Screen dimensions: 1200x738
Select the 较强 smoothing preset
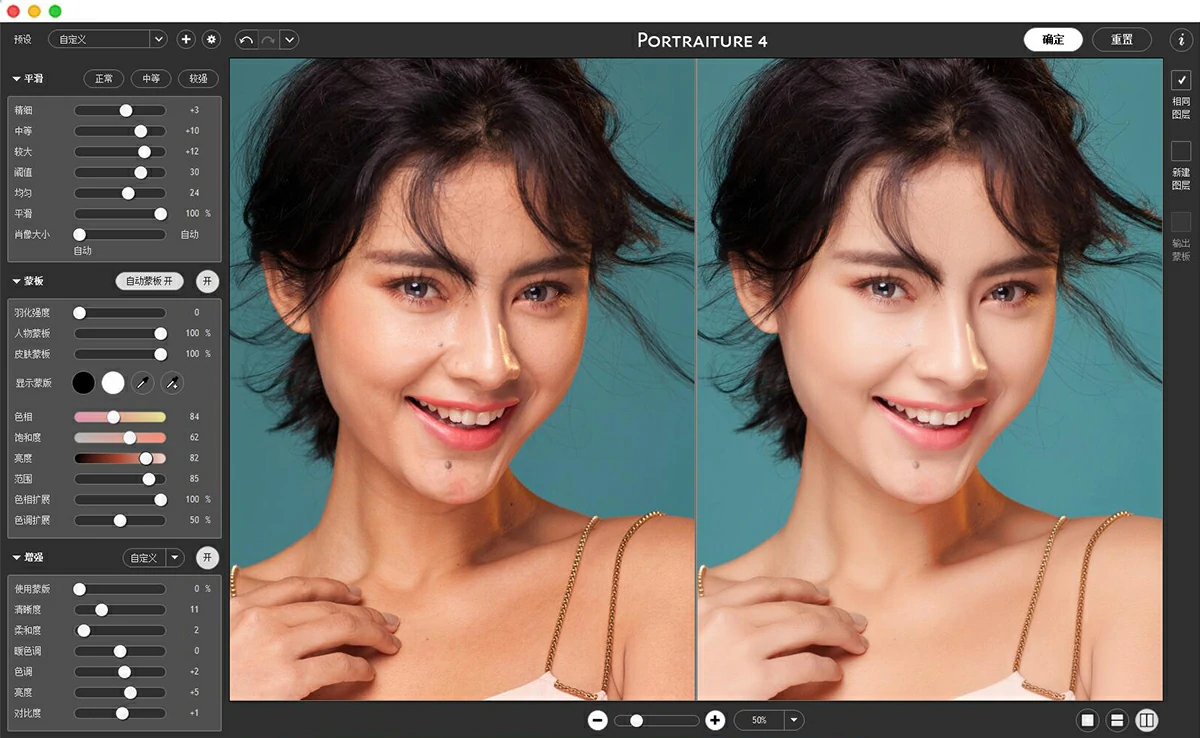coord(198,79)
